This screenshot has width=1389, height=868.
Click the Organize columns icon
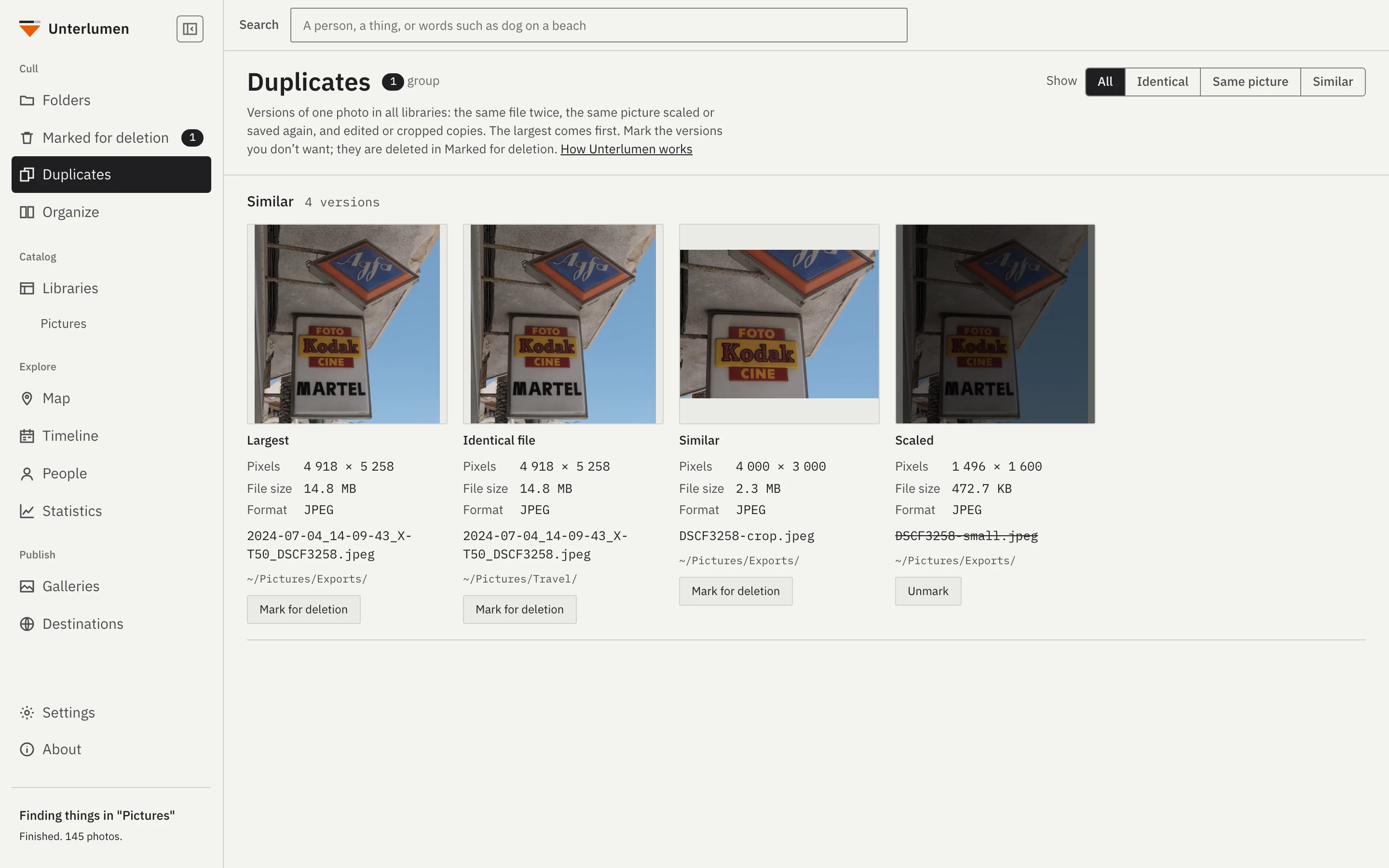pyautogui.click(x=27, y=212)
